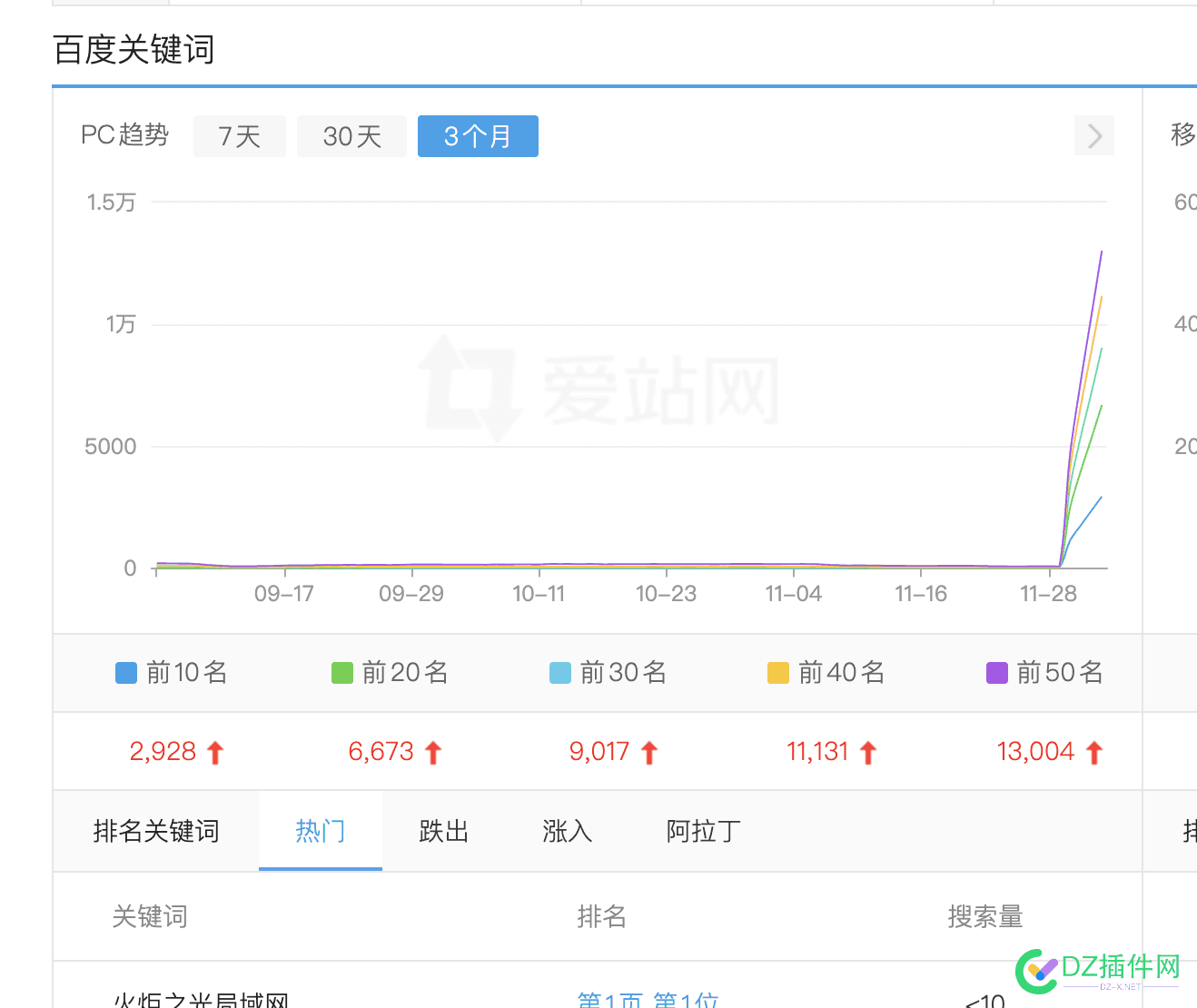This screenshot has width=1197, height=1008.
Task: Open the 阿拉丁 tab
Action: point(703,831)
